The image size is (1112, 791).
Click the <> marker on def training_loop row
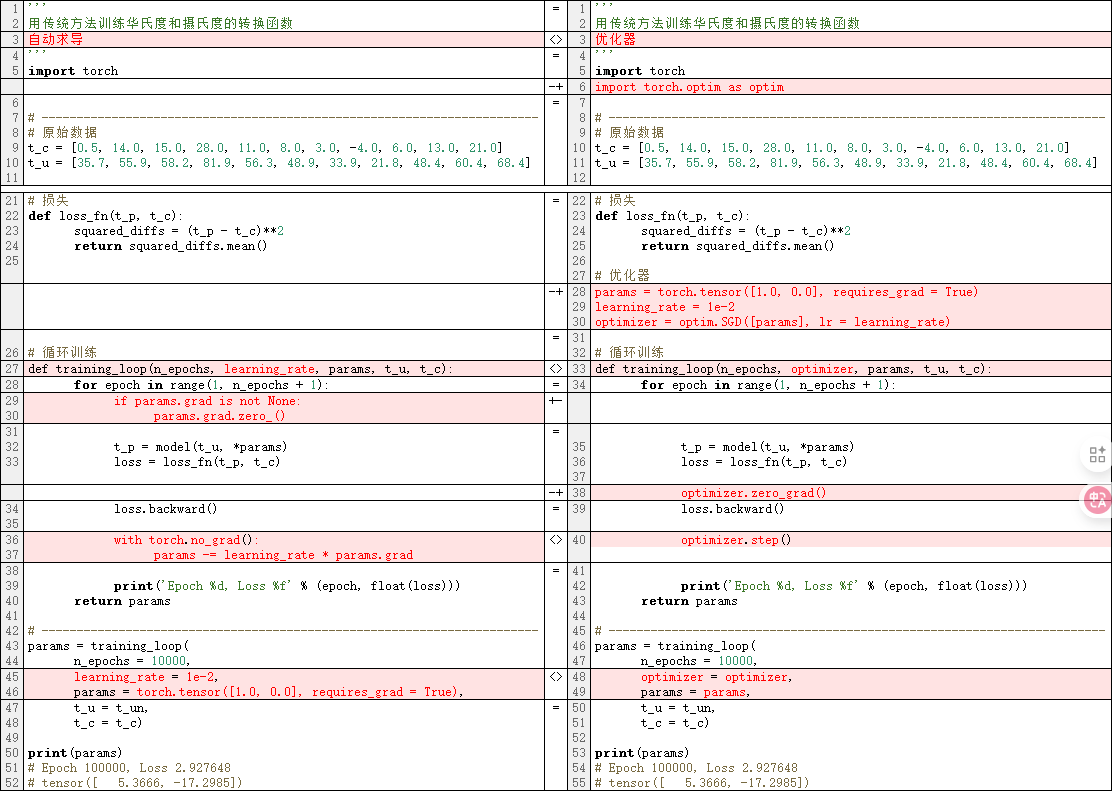(556, 368)
